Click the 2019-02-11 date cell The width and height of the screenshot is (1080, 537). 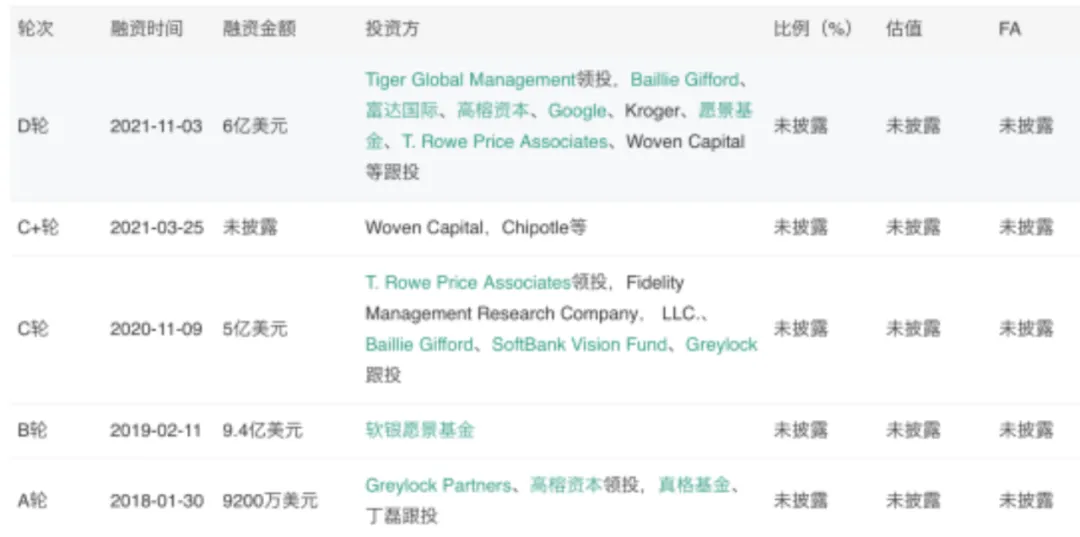coord(155,430)
